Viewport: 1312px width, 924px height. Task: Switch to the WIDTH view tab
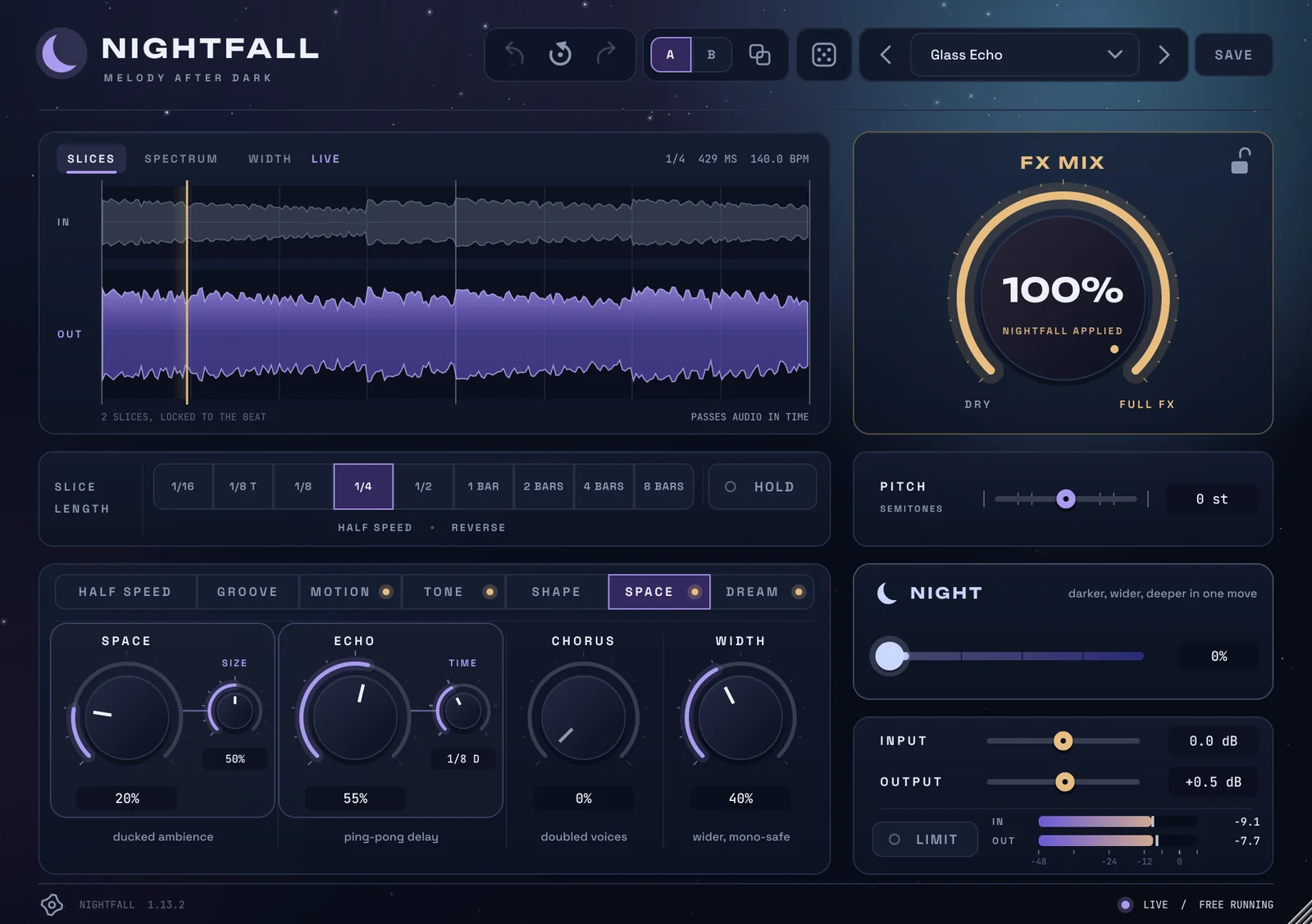[270, 159]
